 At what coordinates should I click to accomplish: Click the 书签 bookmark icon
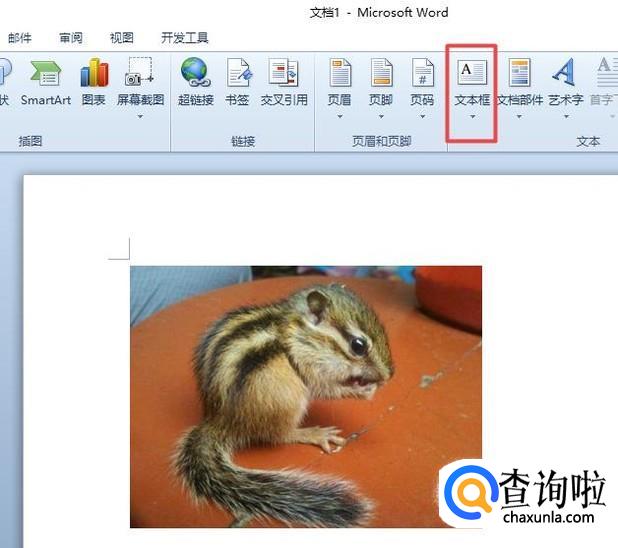(237, 82)
